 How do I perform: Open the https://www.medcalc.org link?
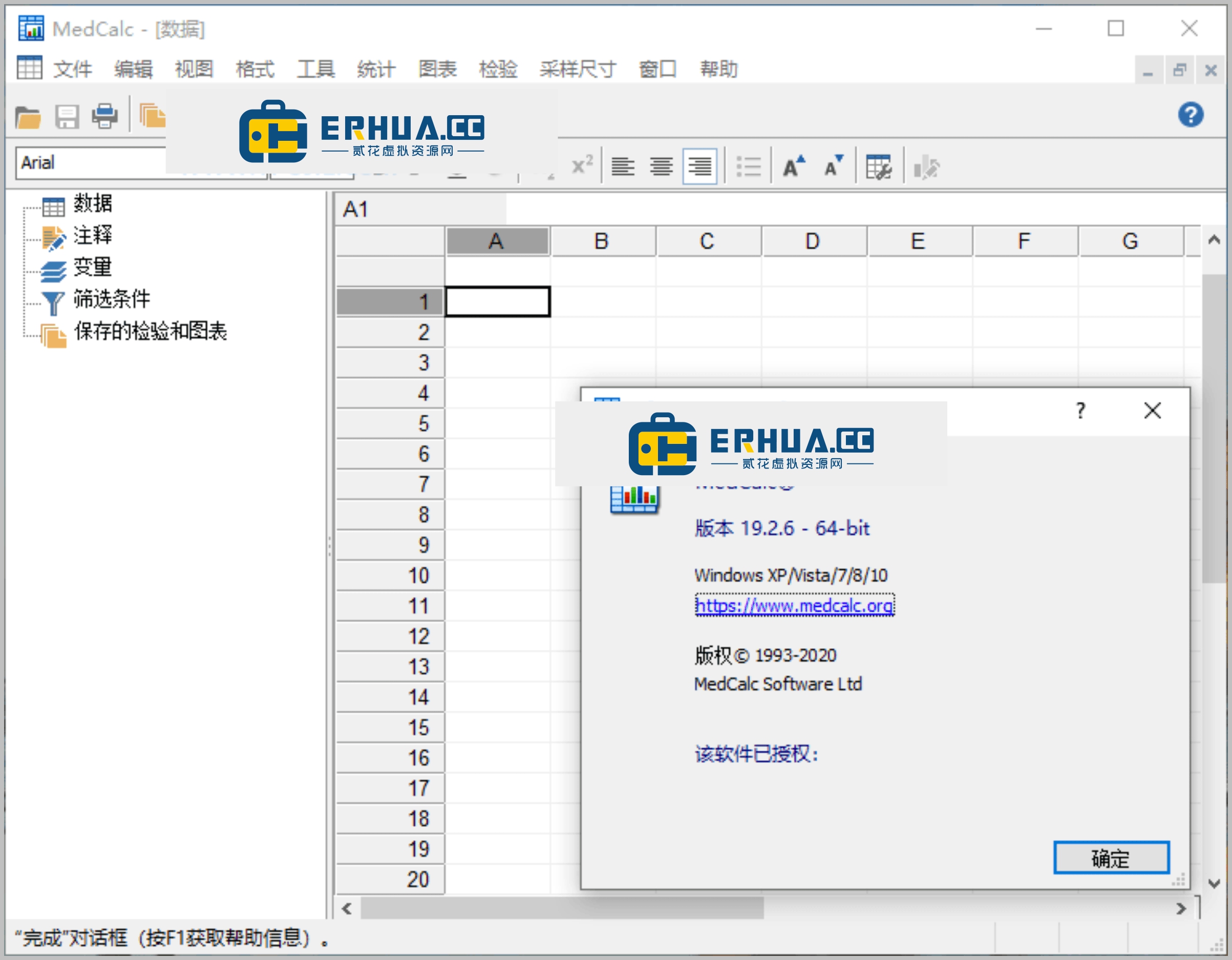click(794, 605)
